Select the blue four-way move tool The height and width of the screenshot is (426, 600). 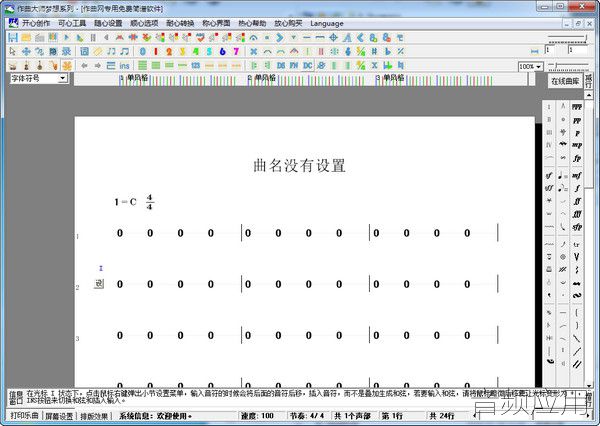(x=26, y=51)
